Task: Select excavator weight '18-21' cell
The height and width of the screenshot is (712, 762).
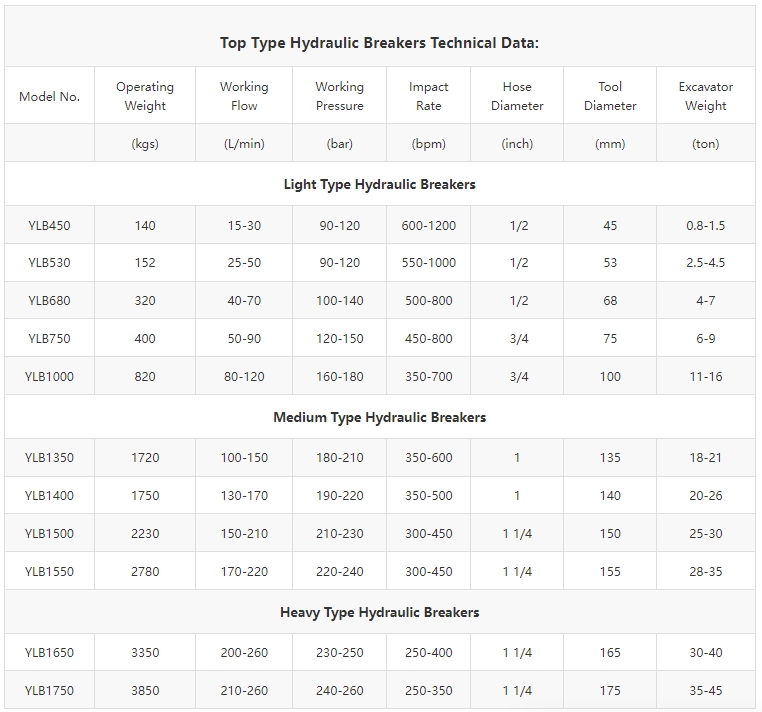Action: [x=706, y=457]
